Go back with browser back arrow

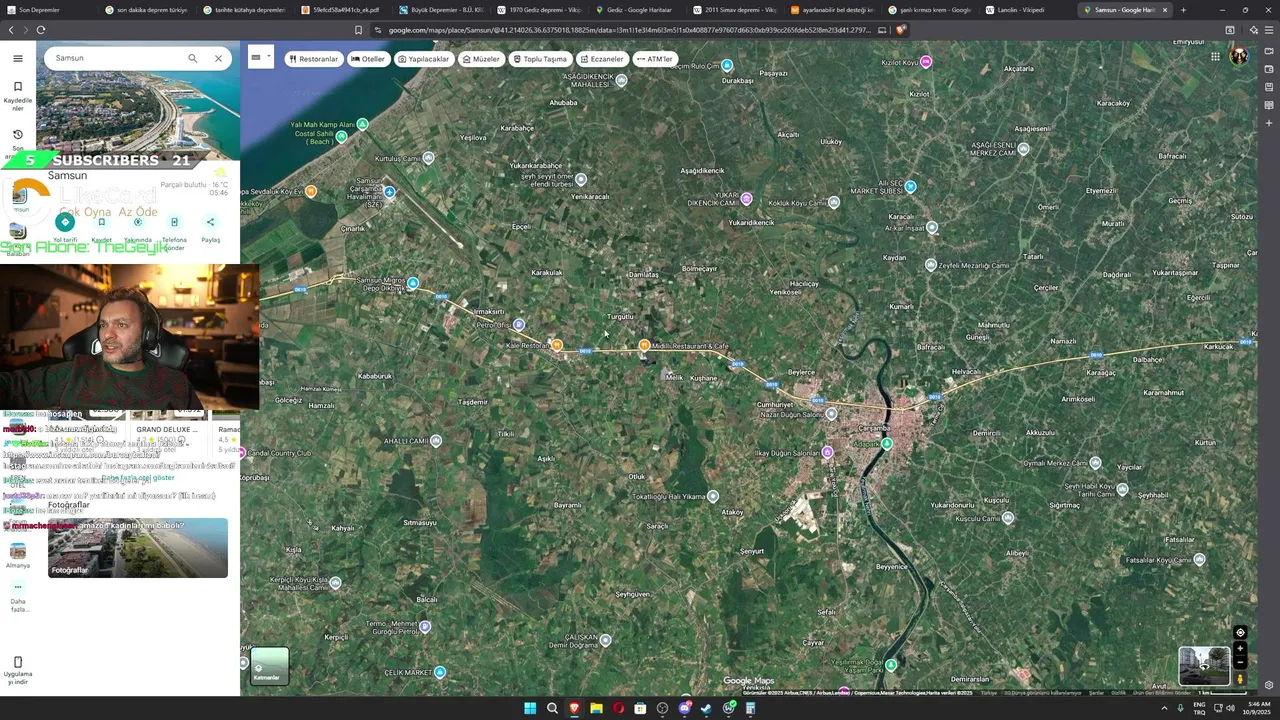(x=11, y=30)
